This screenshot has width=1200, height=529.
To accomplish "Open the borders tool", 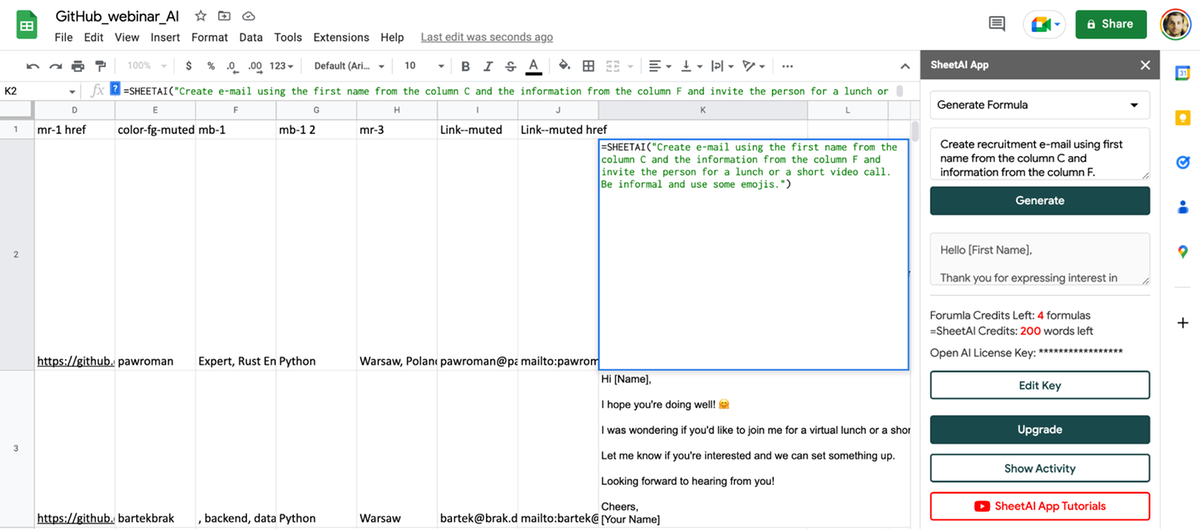I will (x=588, y=66).
